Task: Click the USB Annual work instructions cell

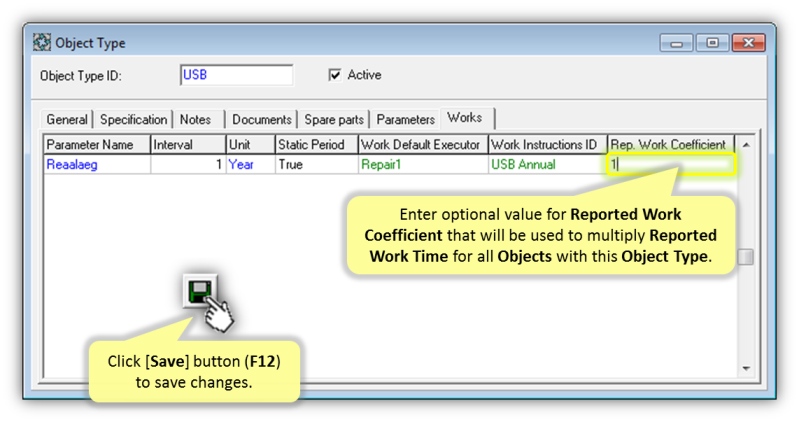Action: pyautogui.click(x=546, y=164)
